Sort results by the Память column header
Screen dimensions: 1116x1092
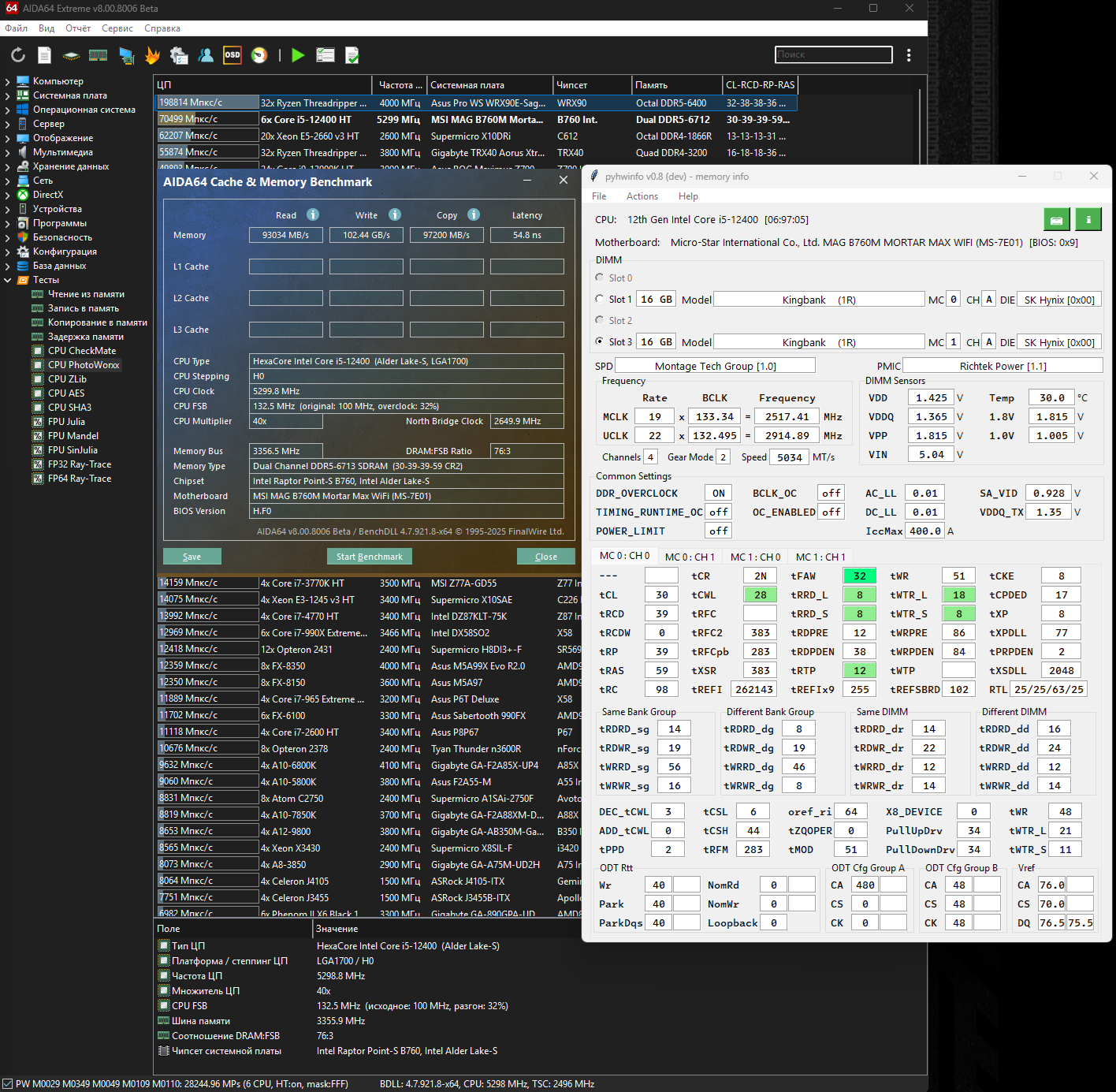pos(678,85)
